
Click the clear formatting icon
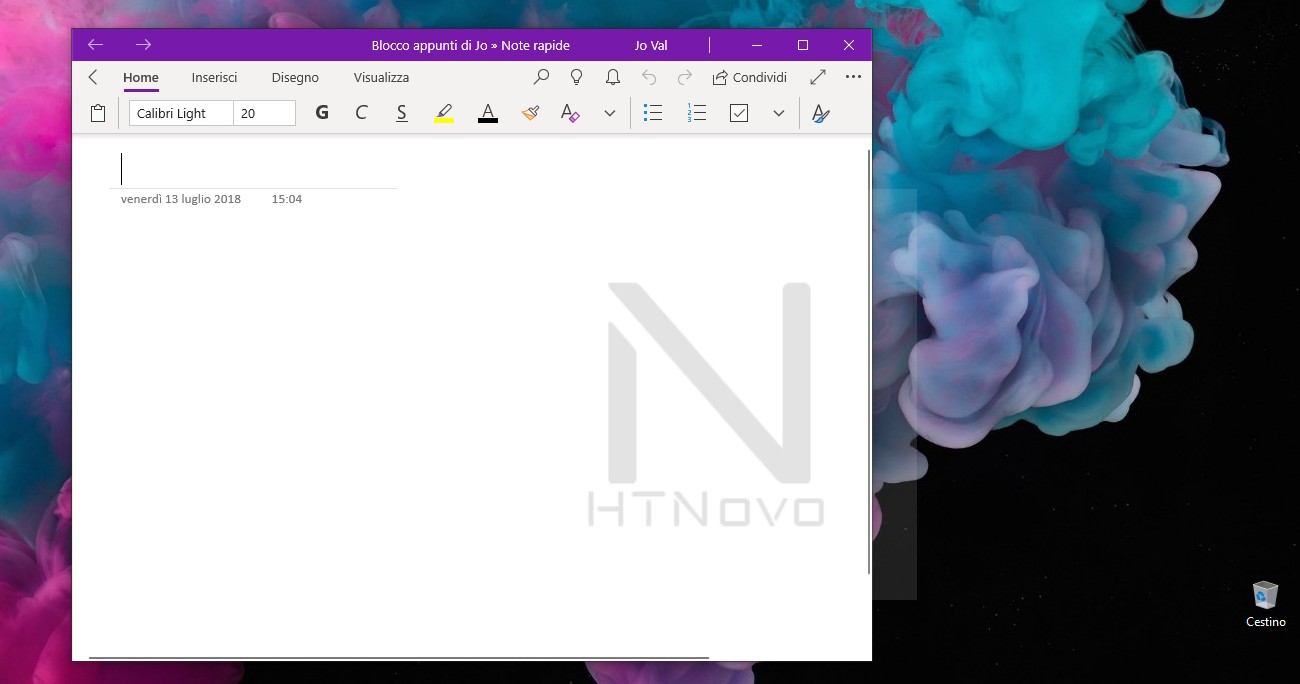click(569, 112)
